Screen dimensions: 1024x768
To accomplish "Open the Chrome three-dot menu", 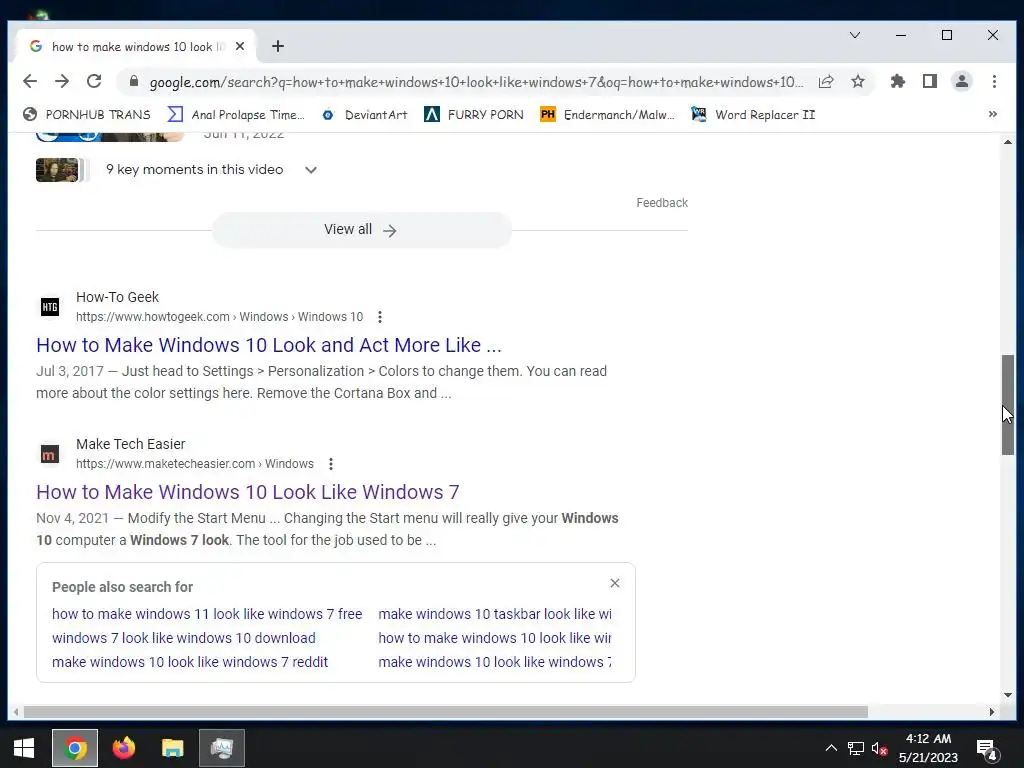I will (994, 81).
